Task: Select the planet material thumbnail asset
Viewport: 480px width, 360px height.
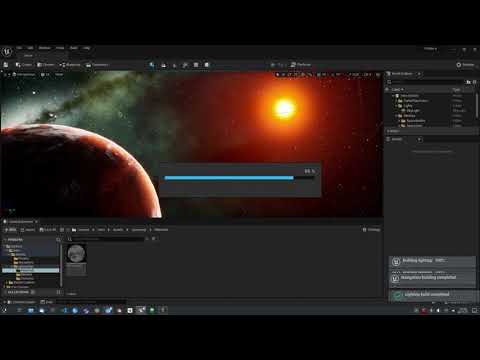Action: [x=76, y=259]
